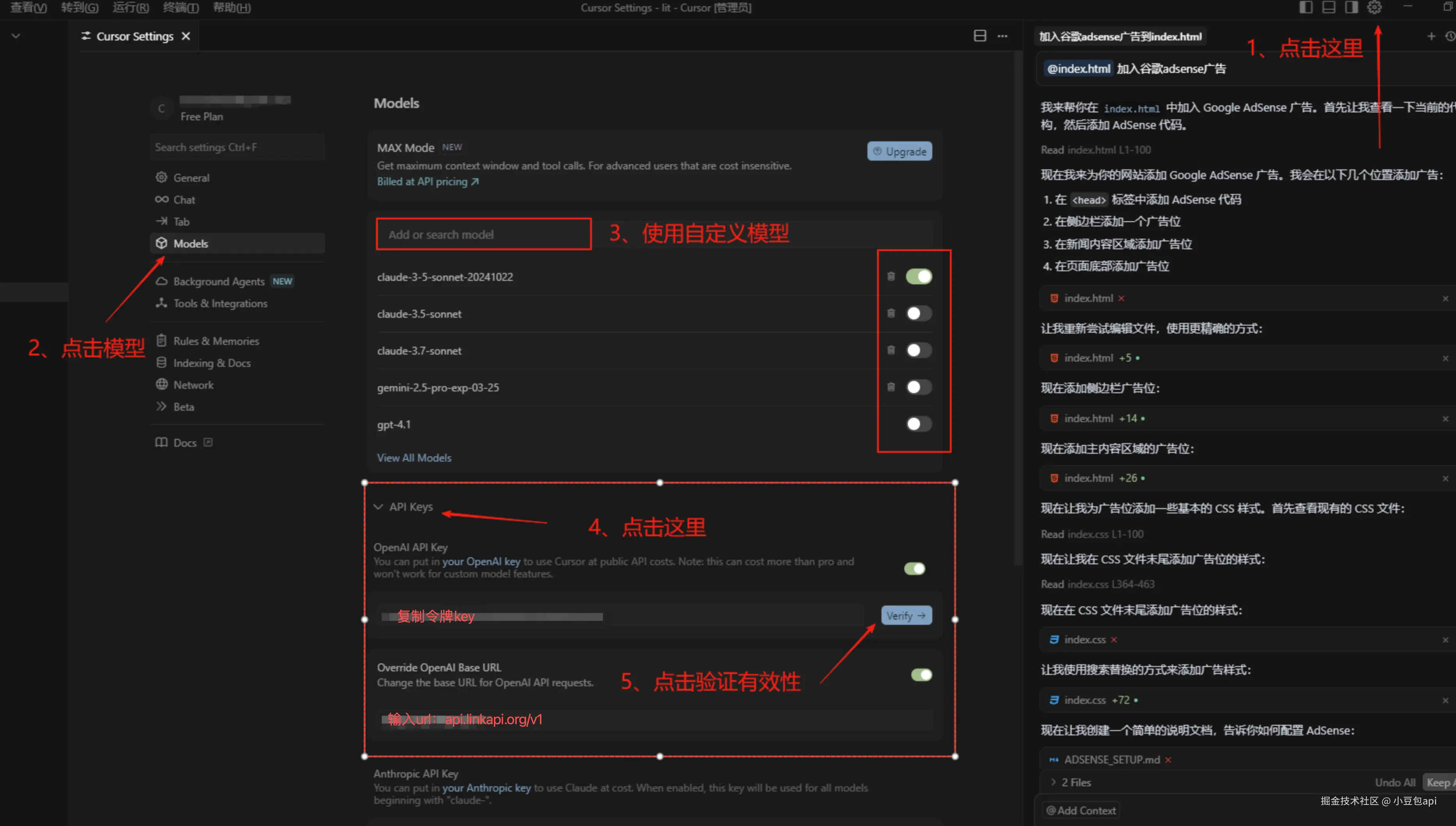1456x826 pixels.
Task: Open the View All Models link
Action: tap(414, 458)
